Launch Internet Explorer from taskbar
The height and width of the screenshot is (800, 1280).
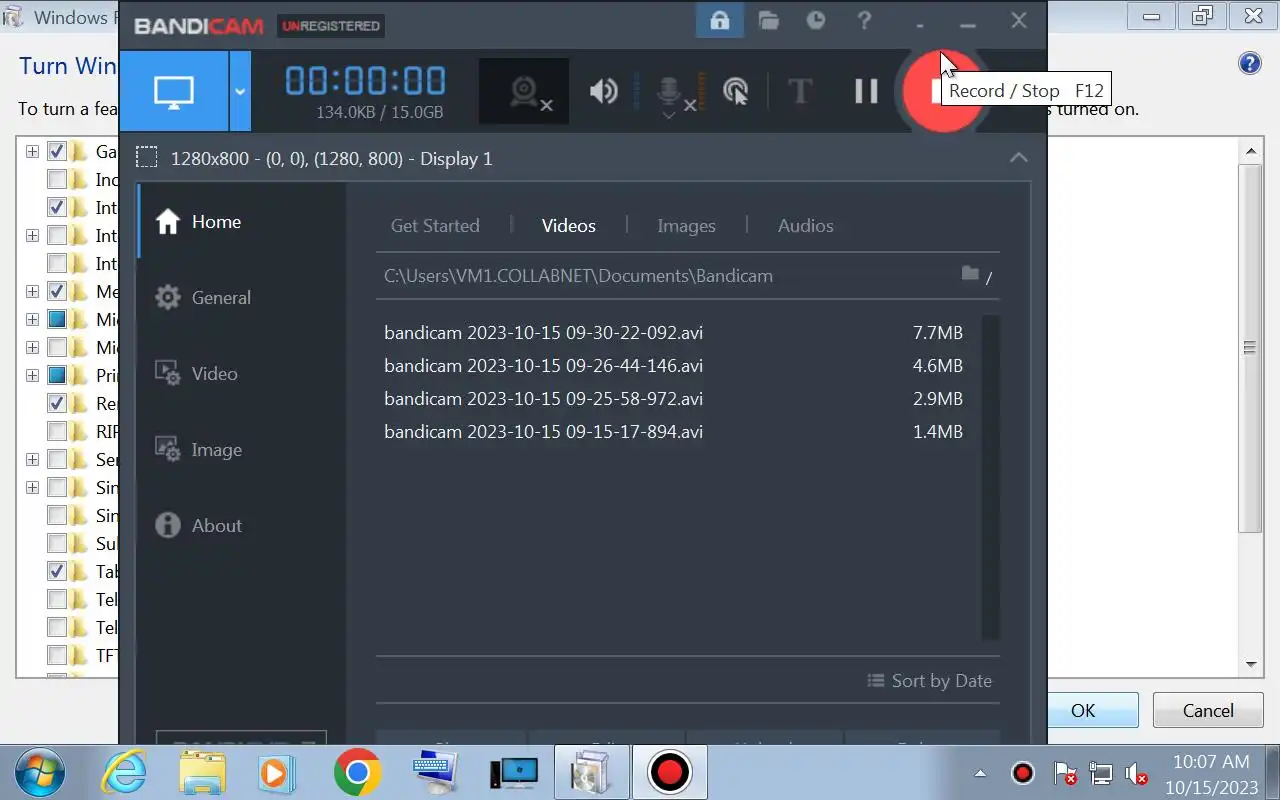[124, 773]
